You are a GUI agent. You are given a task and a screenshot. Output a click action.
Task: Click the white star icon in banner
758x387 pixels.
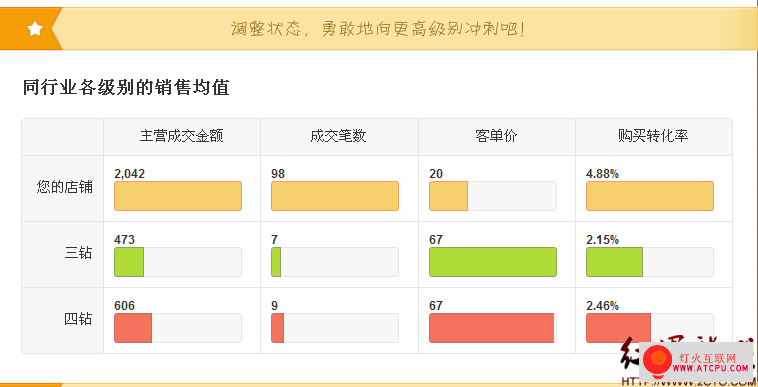35,29
